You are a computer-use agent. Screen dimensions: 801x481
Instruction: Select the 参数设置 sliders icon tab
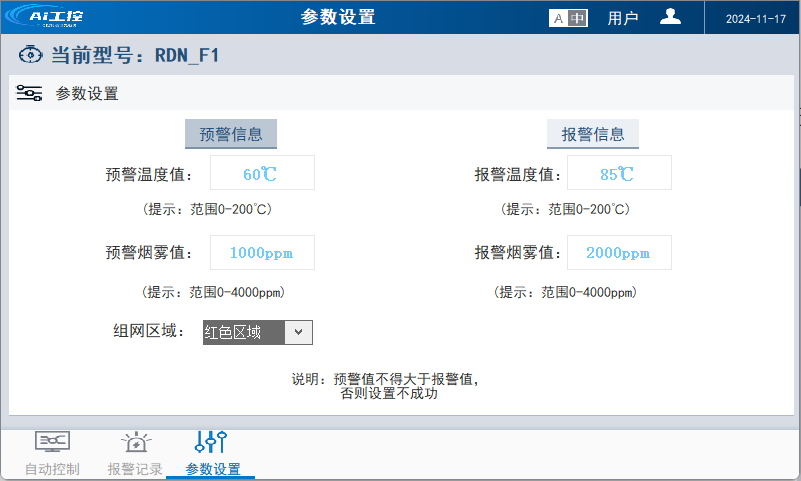(210, 442)
